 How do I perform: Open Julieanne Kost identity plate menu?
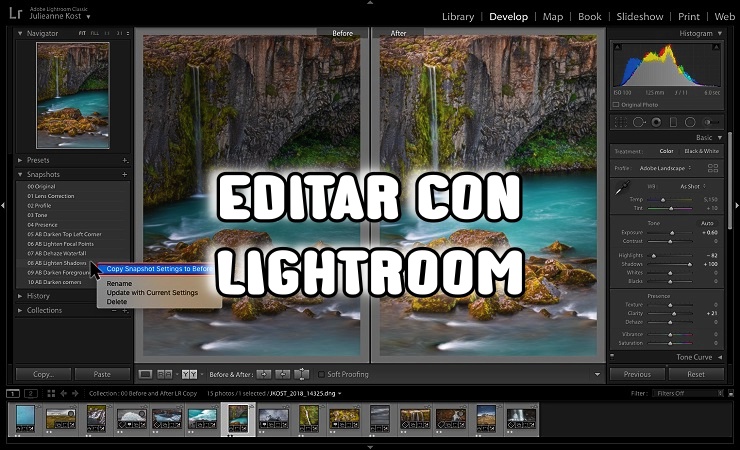tap(59, 16)
